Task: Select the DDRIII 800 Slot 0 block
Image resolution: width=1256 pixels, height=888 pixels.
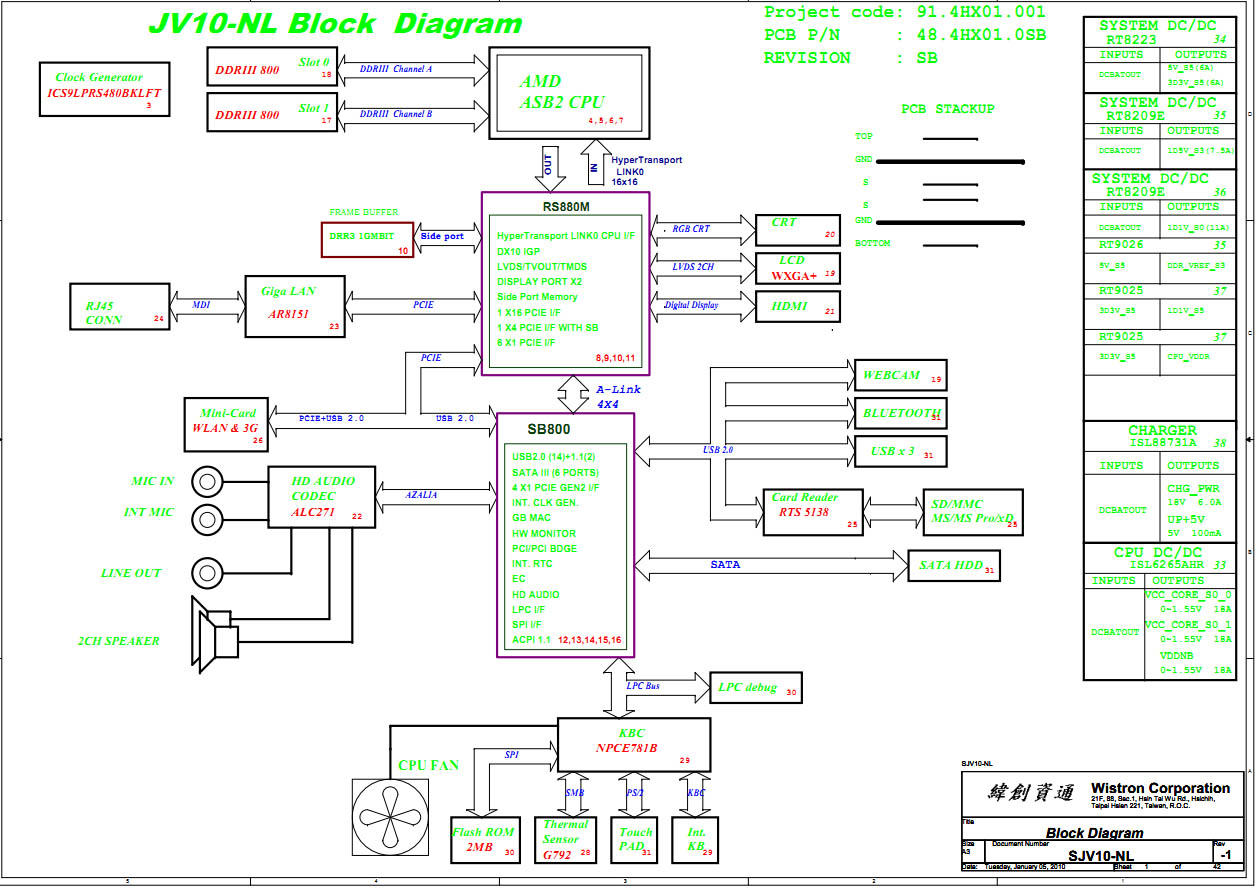Action: [x=272, y=66]
